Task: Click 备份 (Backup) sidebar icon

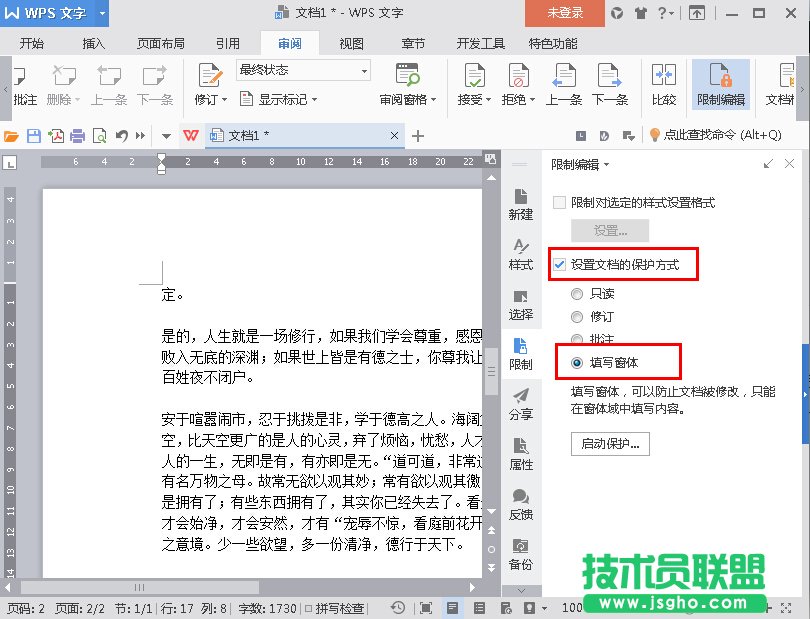Action: [x=520, y=554]
